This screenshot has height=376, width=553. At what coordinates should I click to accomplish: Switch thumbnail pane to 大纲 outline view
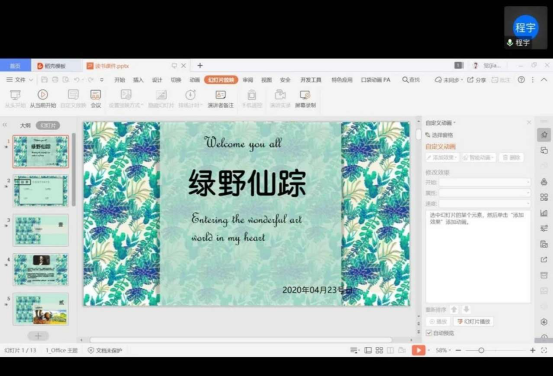(x=25, y=125)
